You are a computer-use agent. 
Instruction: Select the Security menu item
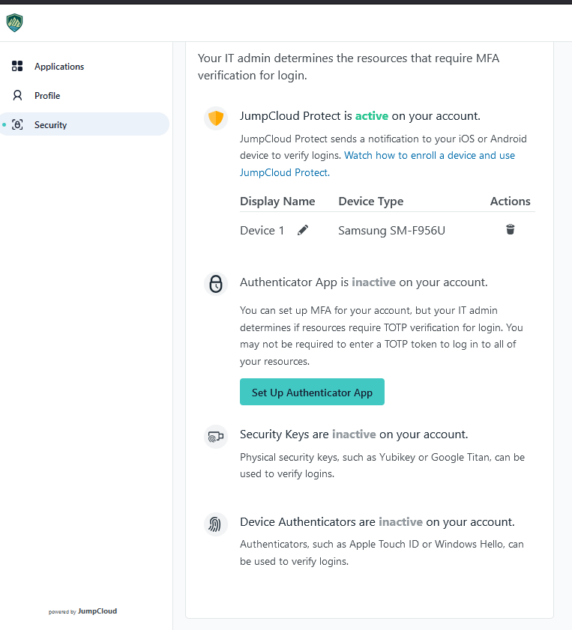click(84, 125)
